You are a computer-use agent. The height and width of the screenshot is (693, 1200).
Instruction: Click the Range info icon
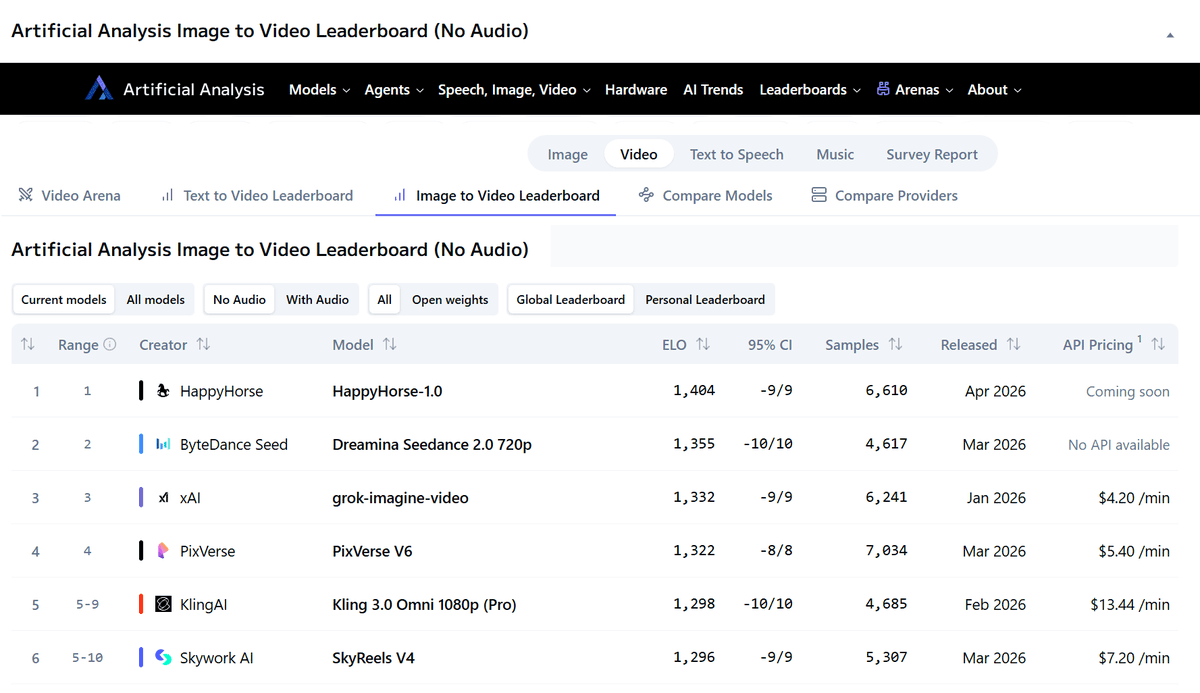(x=110, y=344)
